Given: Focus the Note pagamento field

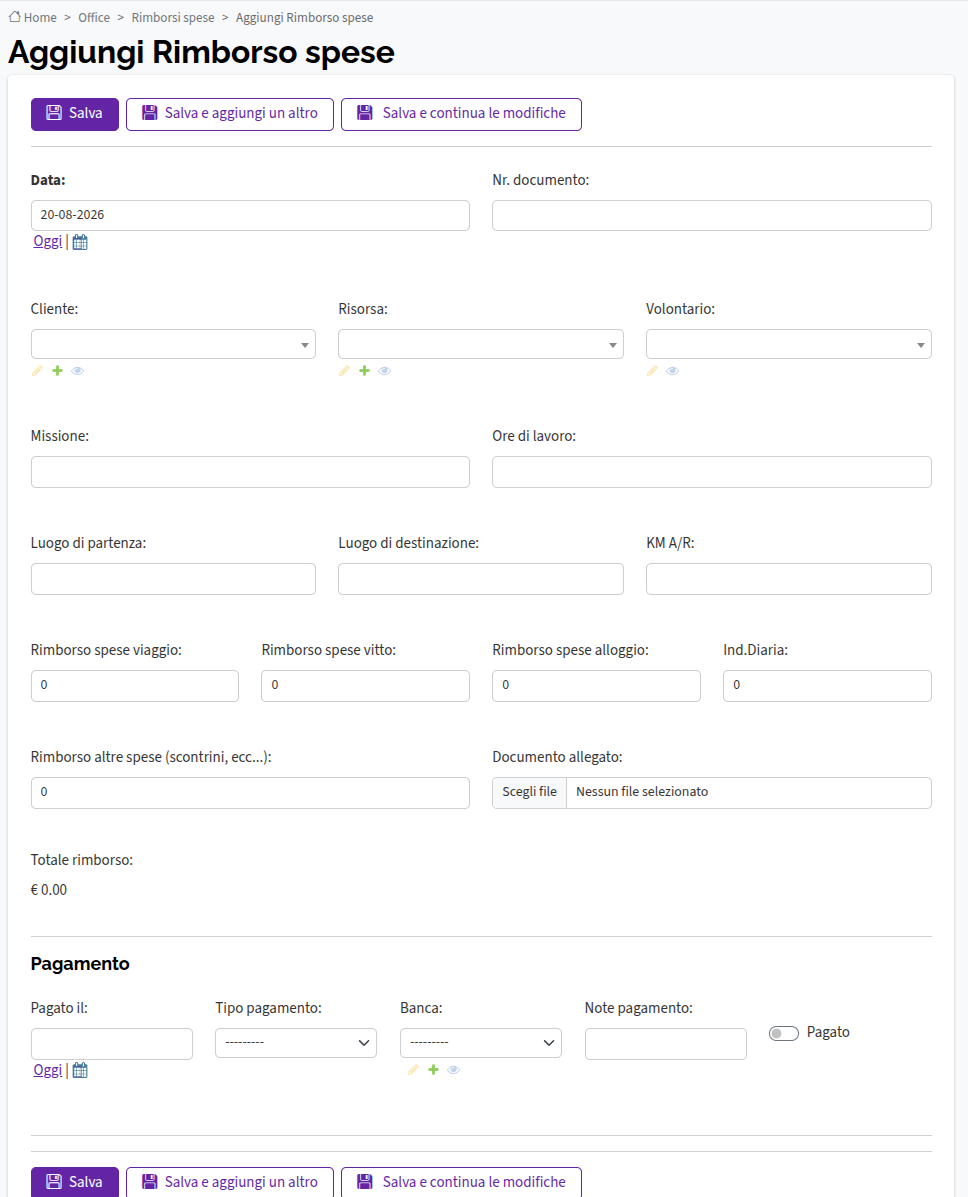Looking at the screenshot, I should click(666, 1044).
